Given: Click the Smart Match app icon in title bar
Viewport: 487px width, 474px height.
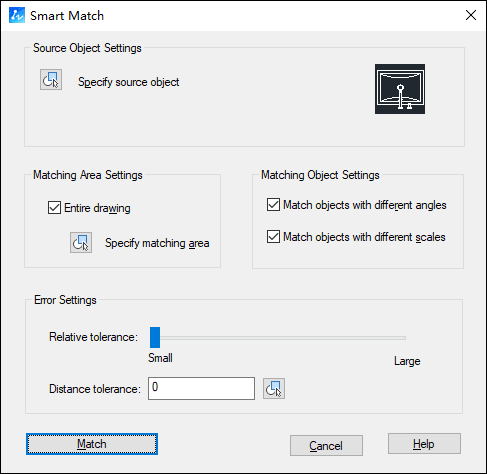Looking at the screenshot, I should [17, 15].
